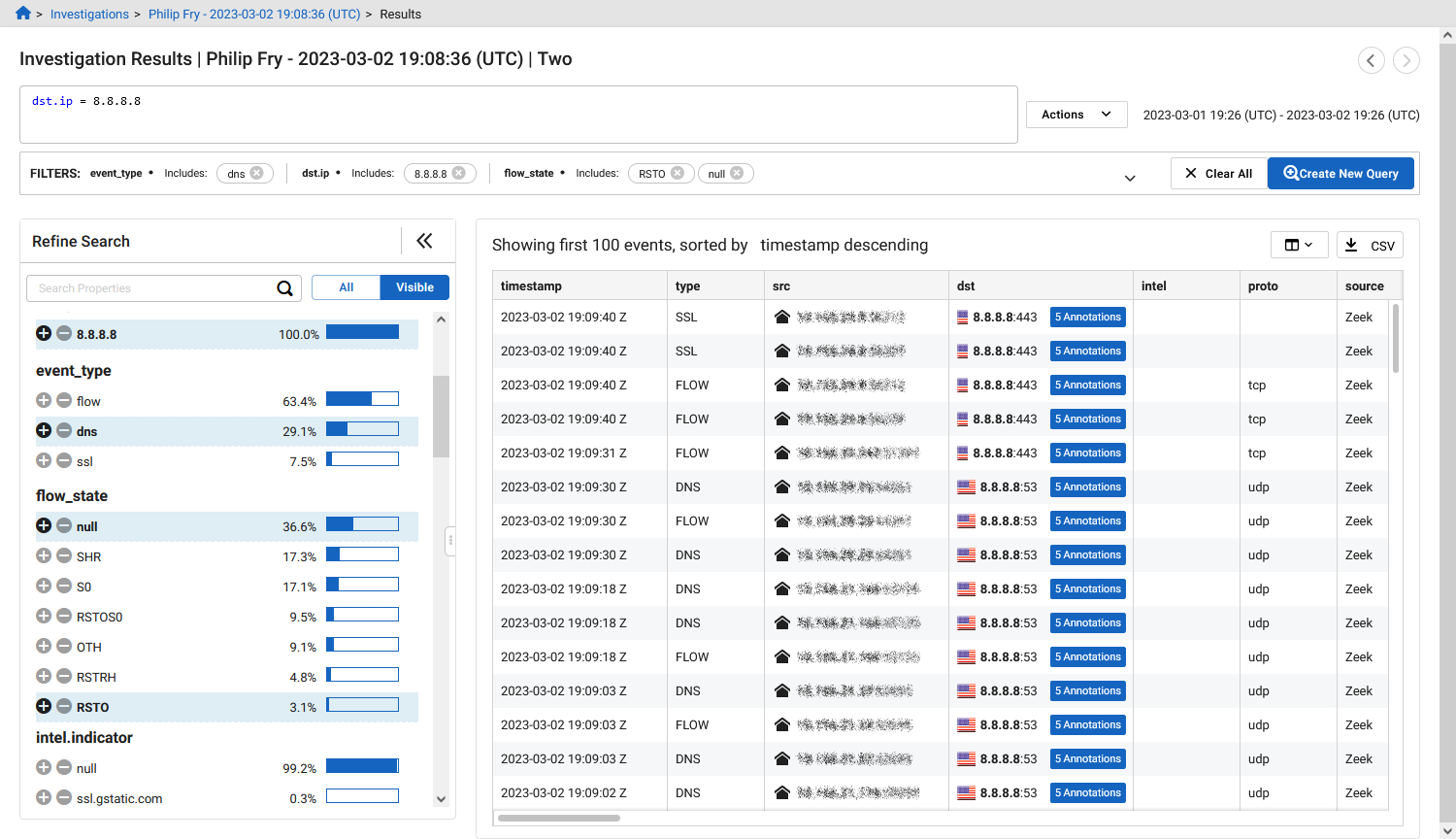Viewport: 1456px width, 839px height.
Task: Open the column visibility dropdown
Action: (1299, 245)
